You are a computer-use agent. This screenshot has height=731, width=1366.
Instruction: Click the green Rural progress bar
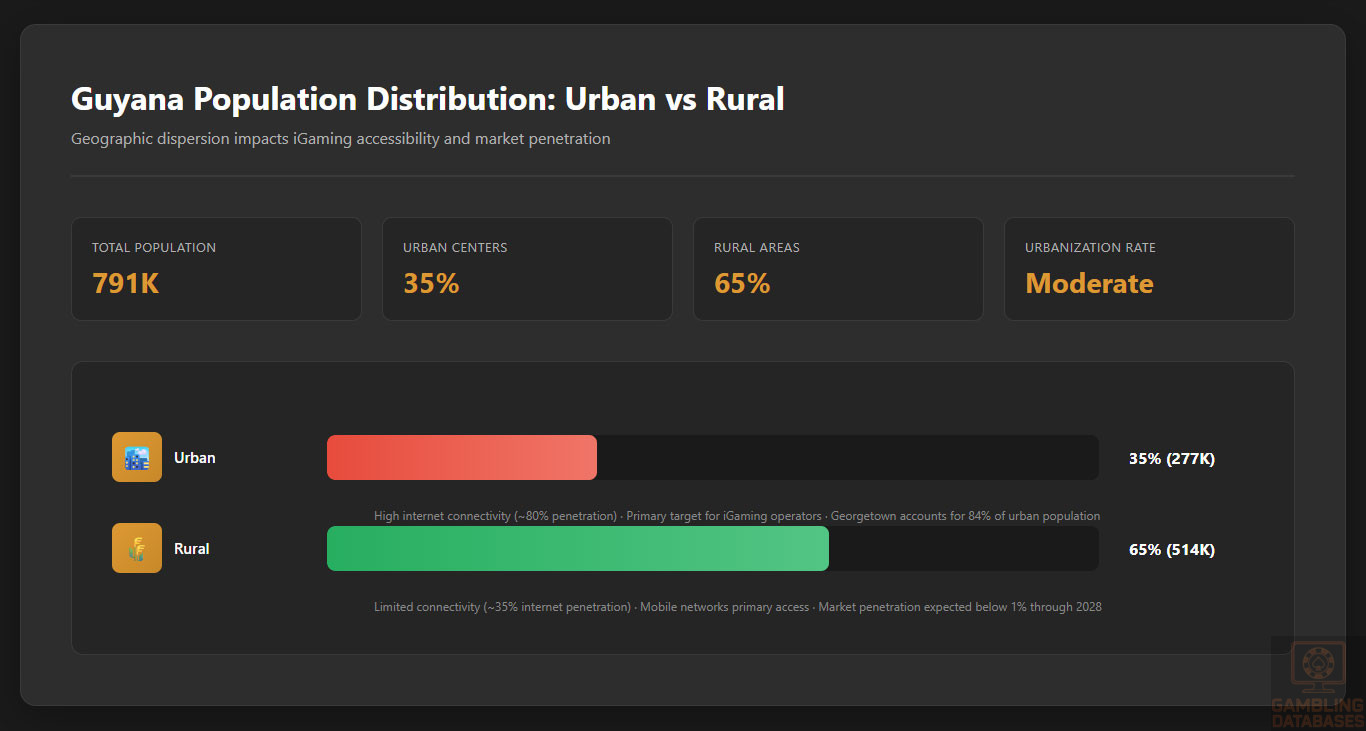pyautogui.click(x=578, y=549)
